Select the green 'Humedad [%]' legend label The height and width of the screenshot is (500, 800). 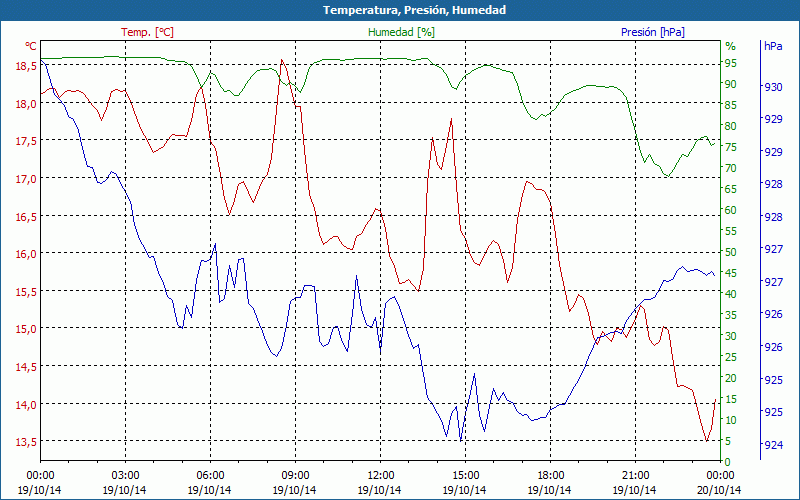[x=401, y=32]
